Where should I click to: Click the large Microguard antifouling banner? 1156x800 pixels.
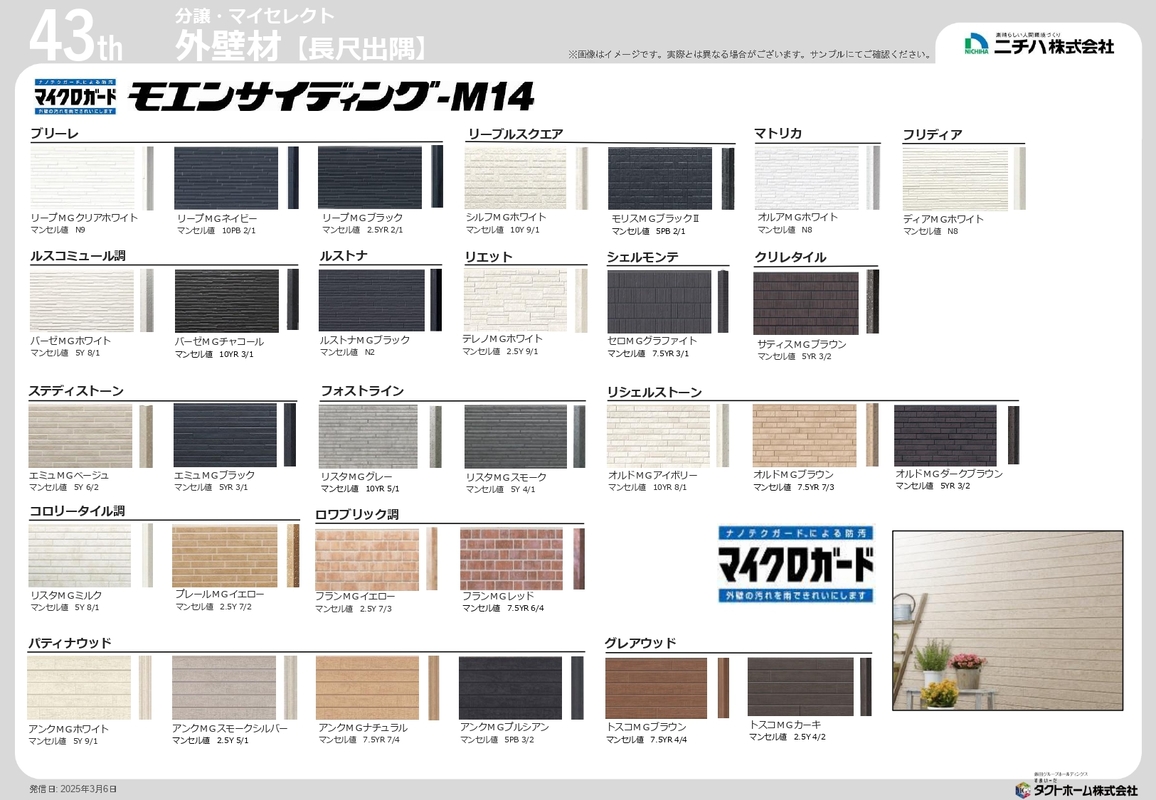click(x=795, y=565)
